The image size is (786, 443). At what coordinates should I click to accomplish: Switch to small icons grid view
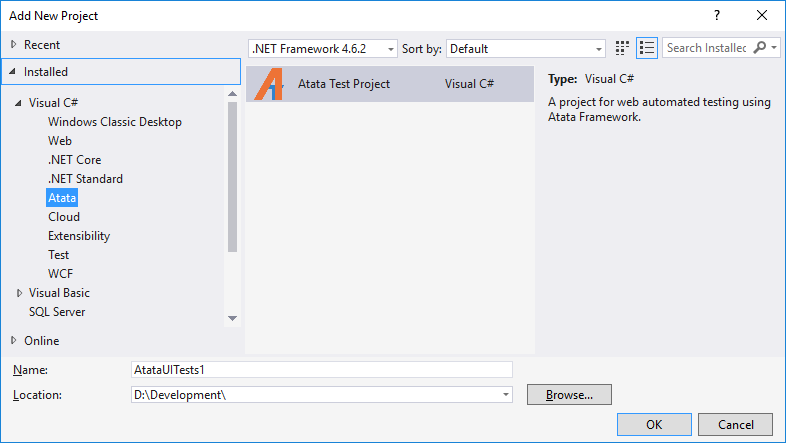point(622,48)
